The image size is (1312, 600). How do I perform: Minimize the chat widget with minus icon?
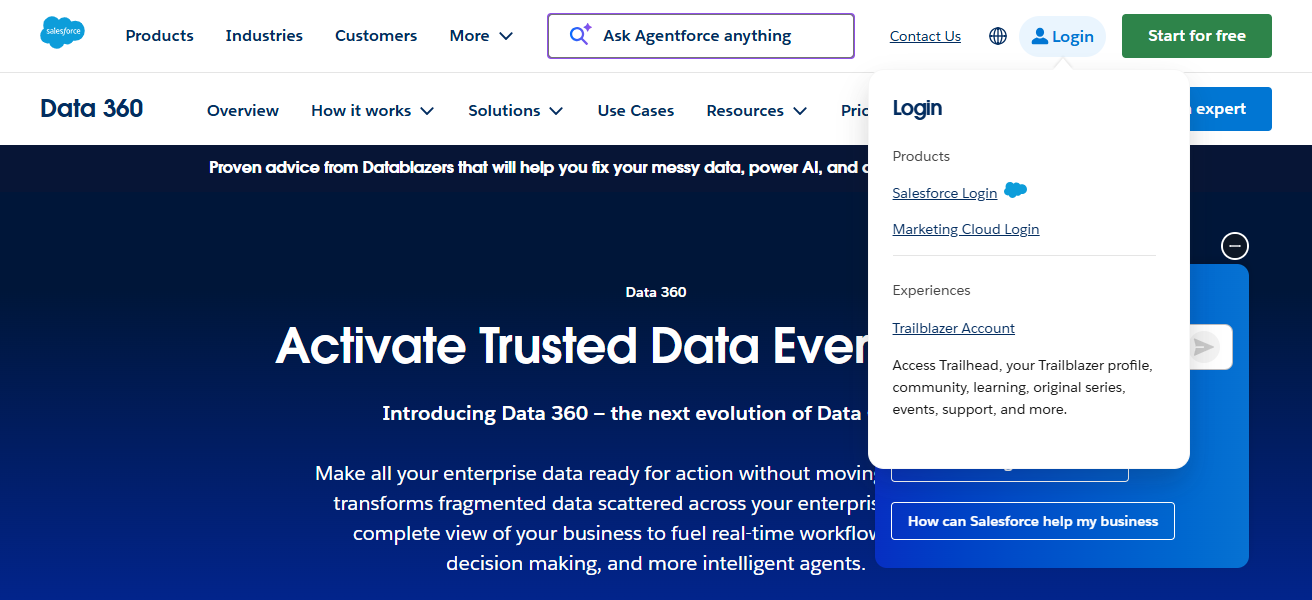tap(1235, 246)
